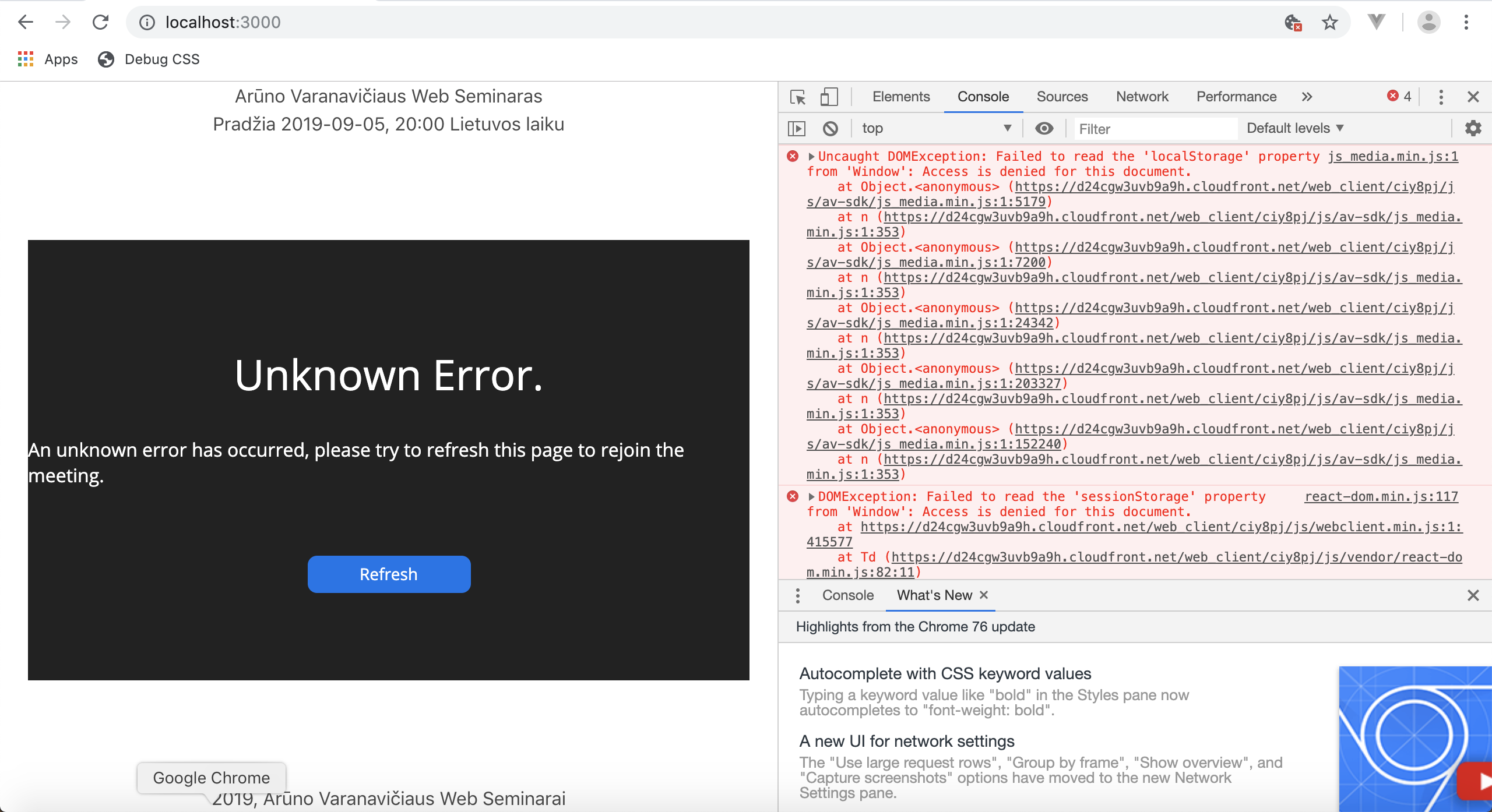Switch to the Network tab
The image size is (1492, 812).
tap(1142, 97)
